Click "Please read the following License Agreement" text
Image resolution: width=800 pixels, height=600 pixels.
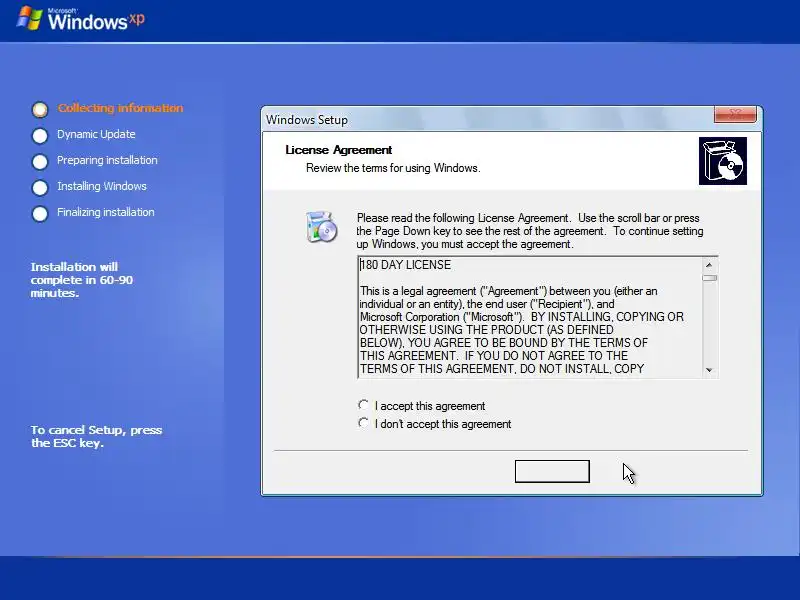click(x=530, y=231)
